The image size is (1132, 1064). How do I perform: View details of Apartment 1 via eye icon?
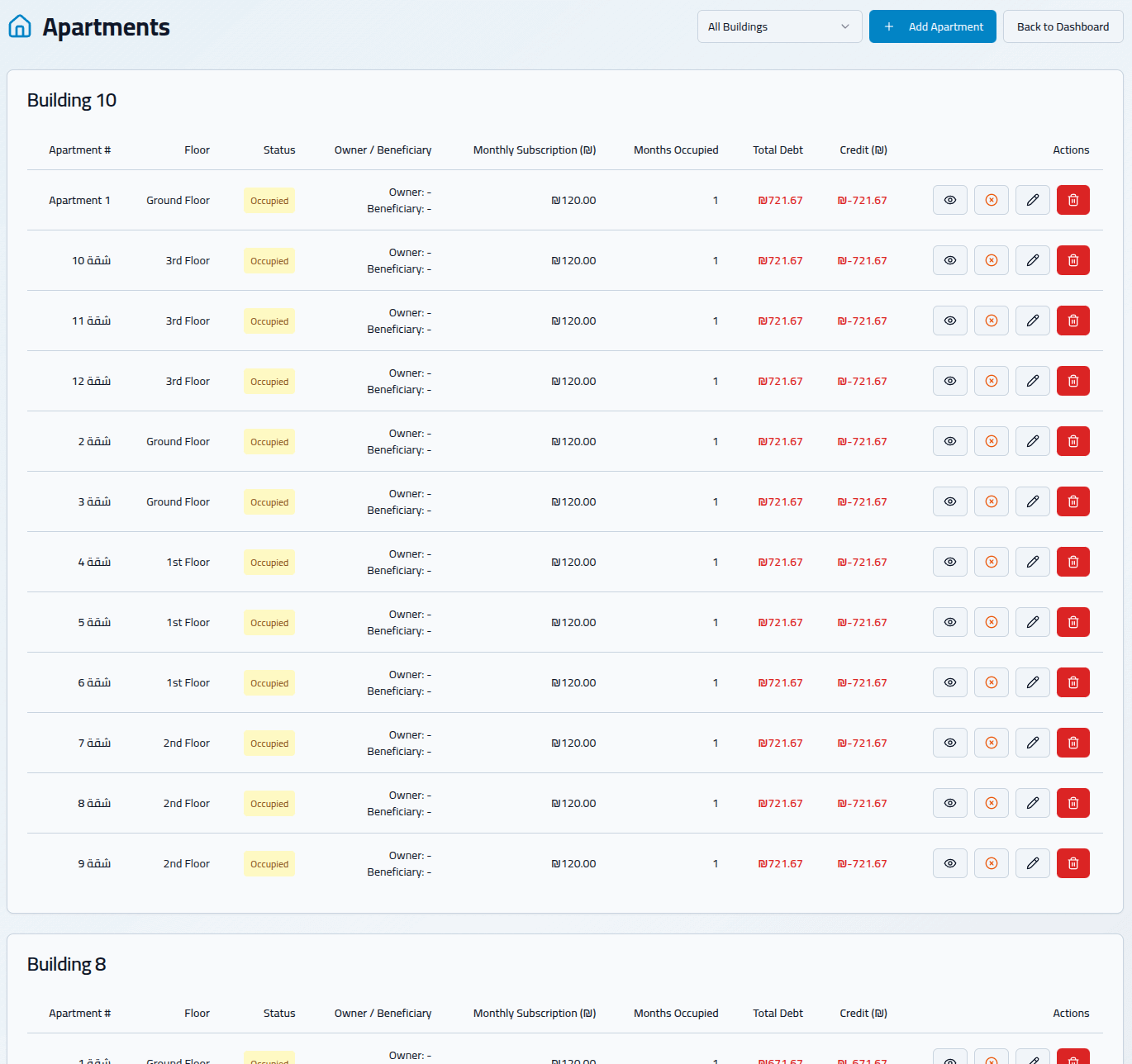pos(949,200)
